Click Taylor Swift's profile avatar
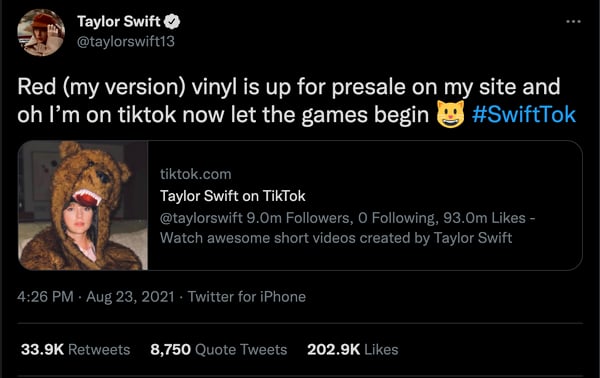This screenshot has height=378, width=600. click(x=41, y=33)
